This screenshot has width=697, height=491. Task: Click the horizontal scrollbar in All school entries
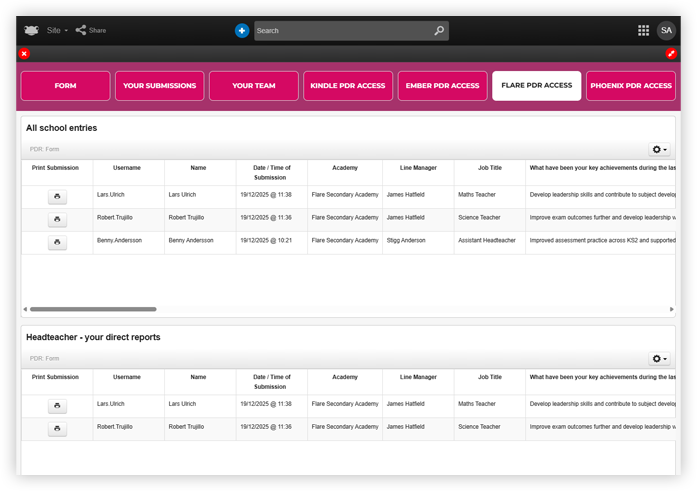click(x=93, y=309)
